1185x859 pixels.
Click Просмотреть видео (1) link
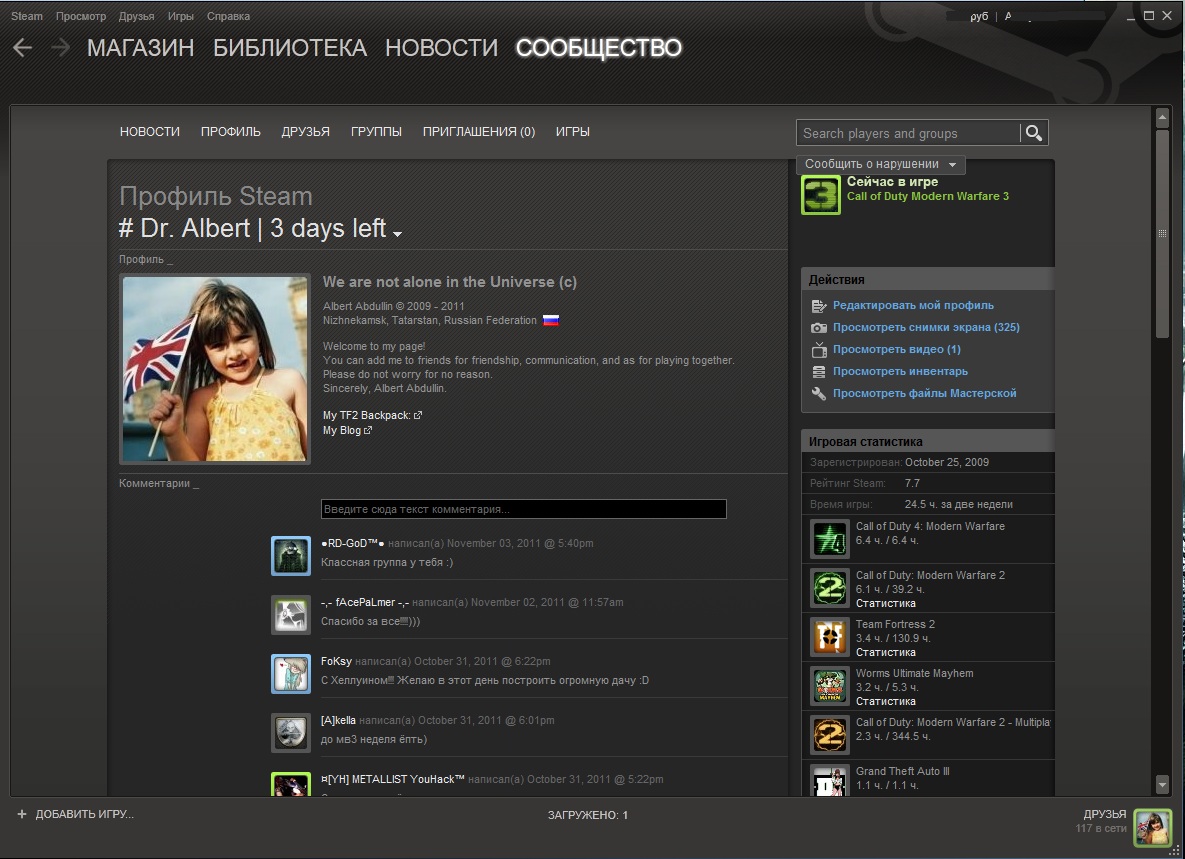896,349
